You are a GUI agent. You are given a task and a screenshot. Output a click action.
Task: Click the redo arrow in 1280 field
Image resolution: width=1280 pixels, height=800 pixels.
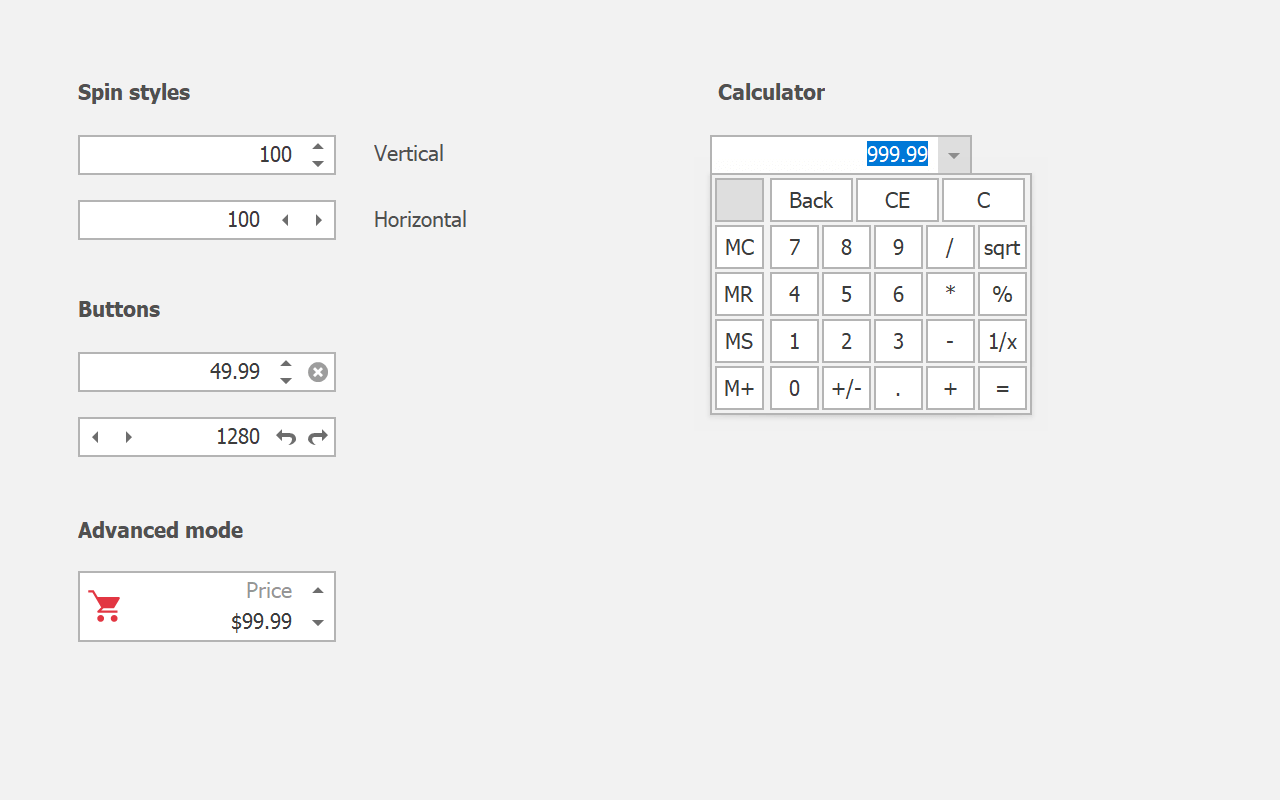[318, 437]
